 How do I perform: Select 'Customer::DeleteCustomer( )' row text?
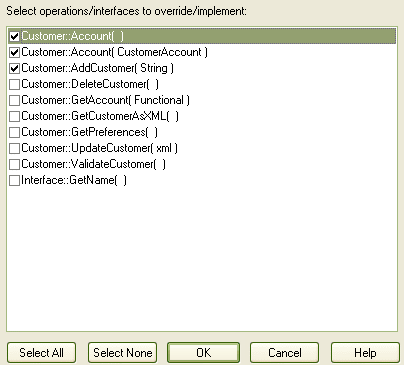pos(90,84)
